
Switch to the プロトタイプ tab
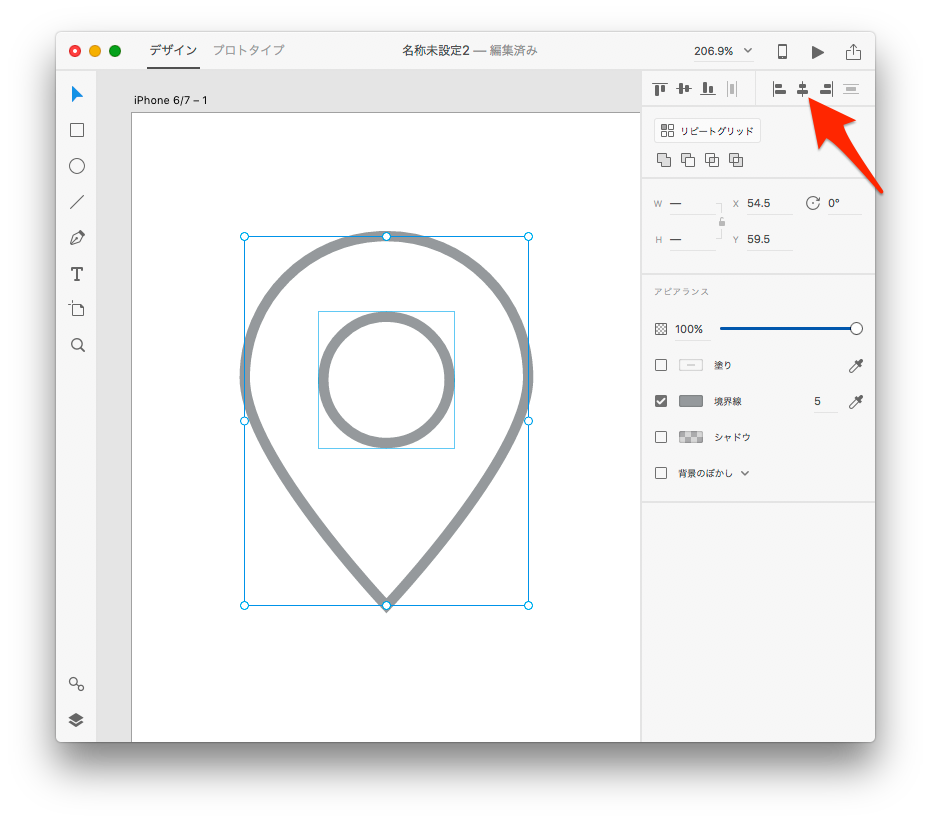coord(248,50)
